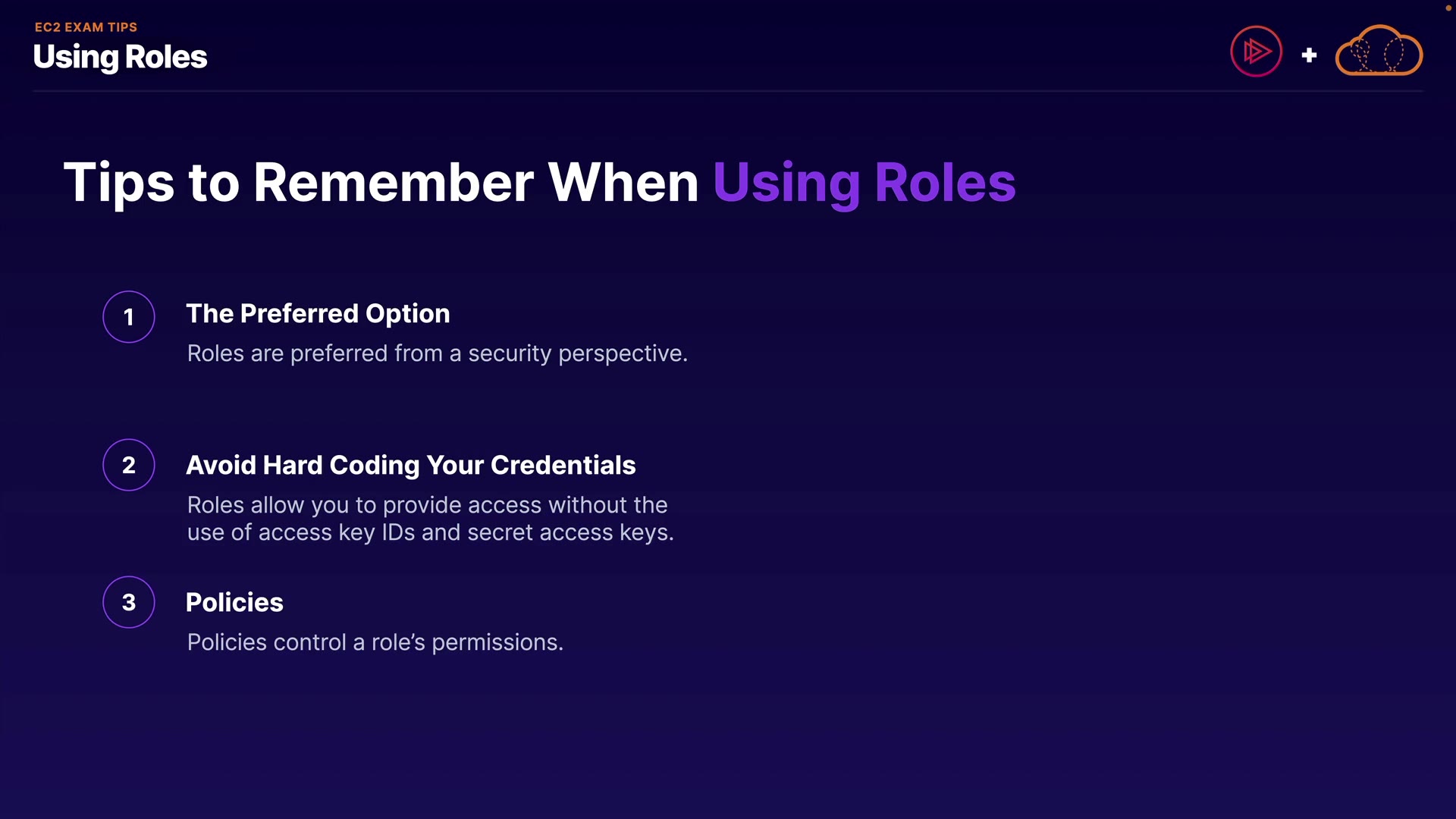
Task: Click the small orange dot in the corner
Action: tap(1448, 8)
